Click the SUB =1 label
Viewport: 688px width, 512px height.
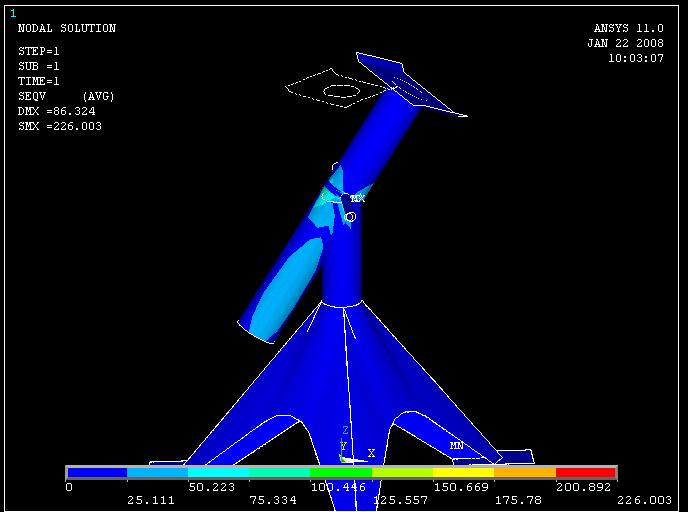(39, 66)
